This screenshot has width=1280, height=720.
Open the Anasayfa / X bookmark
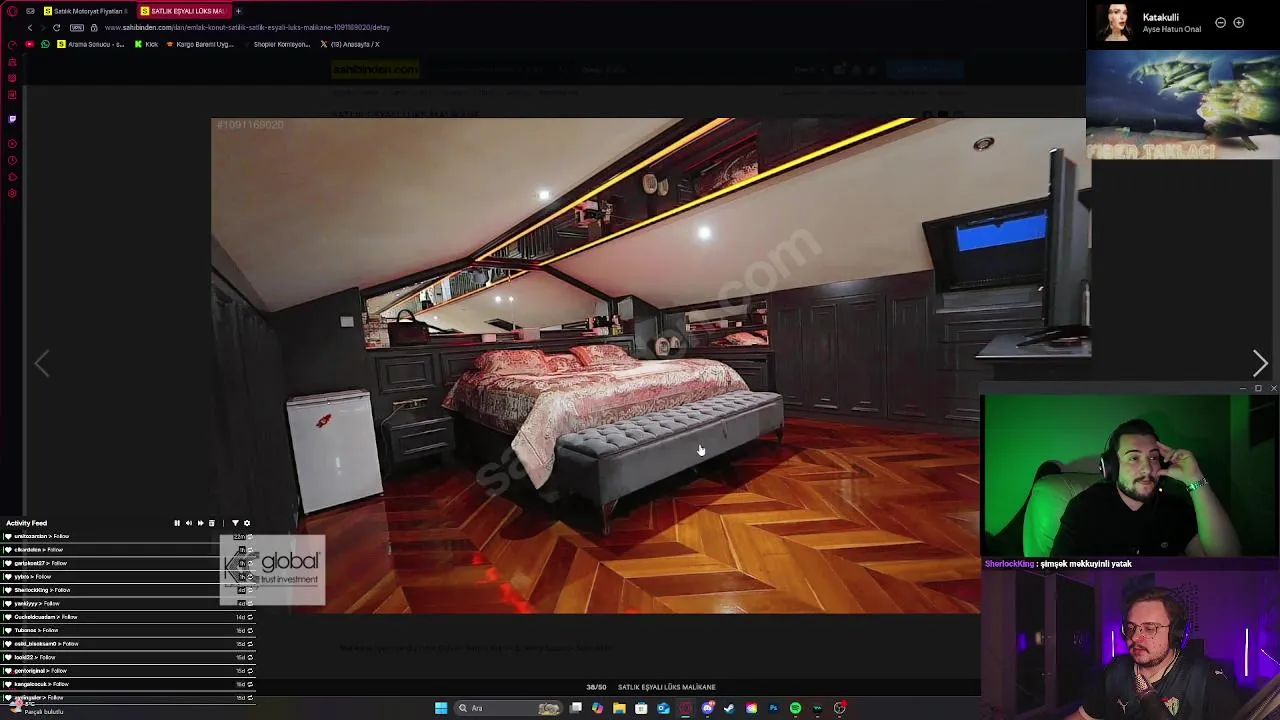pos(349,44)
